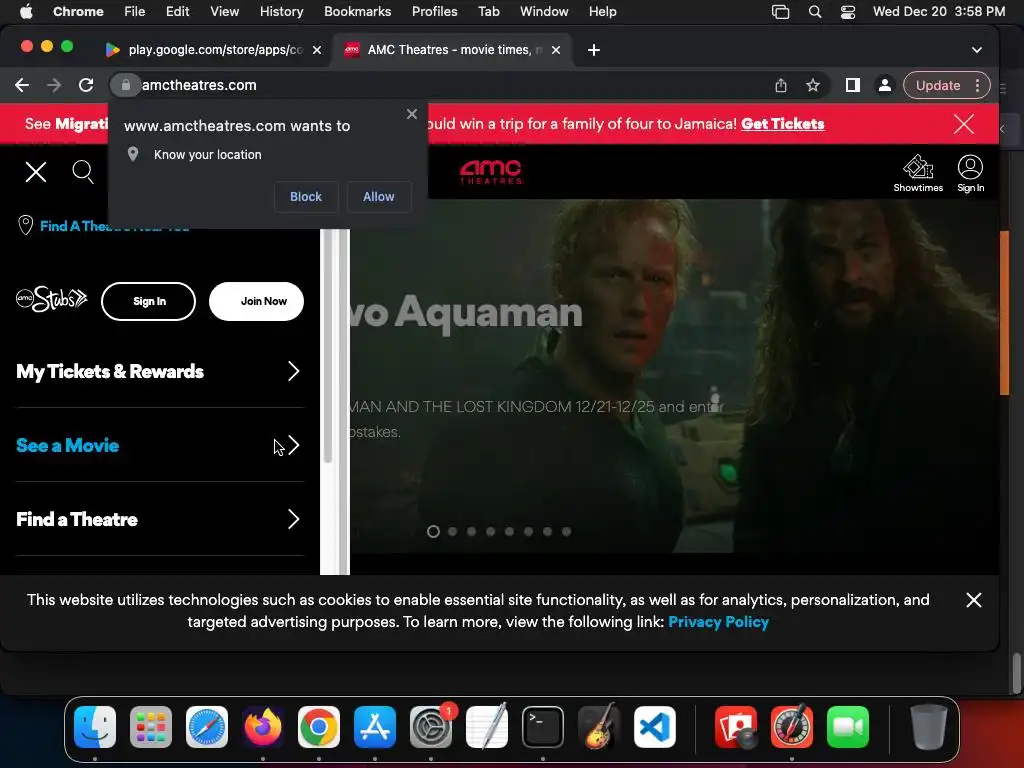
Task: Open App Store from the Dock
Action: click(375, 727)
